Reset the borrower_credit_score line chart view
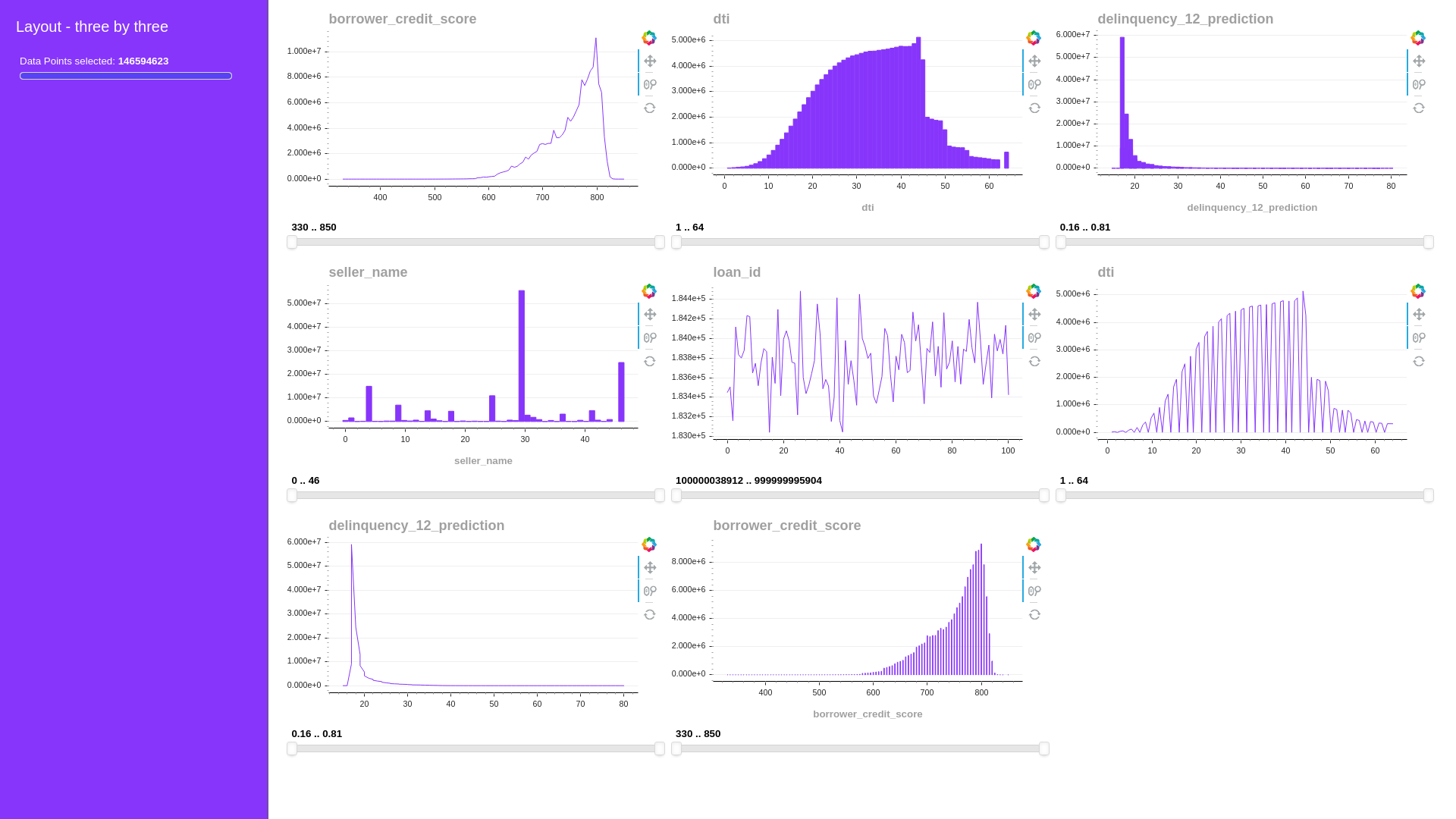Viewport: 1456px width, 819px height. [650, 108]
